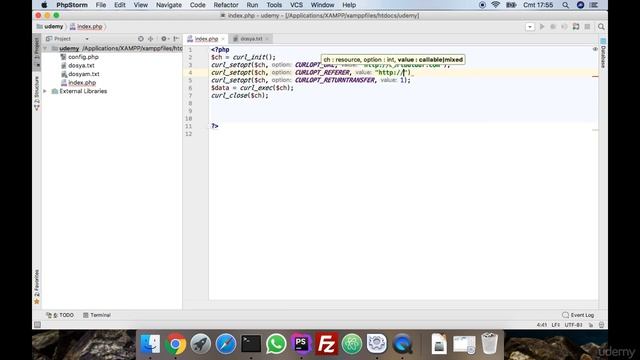Open FileZilla from the dock
The height and width of the screenshot is (360, 640).
click(327, 344)
